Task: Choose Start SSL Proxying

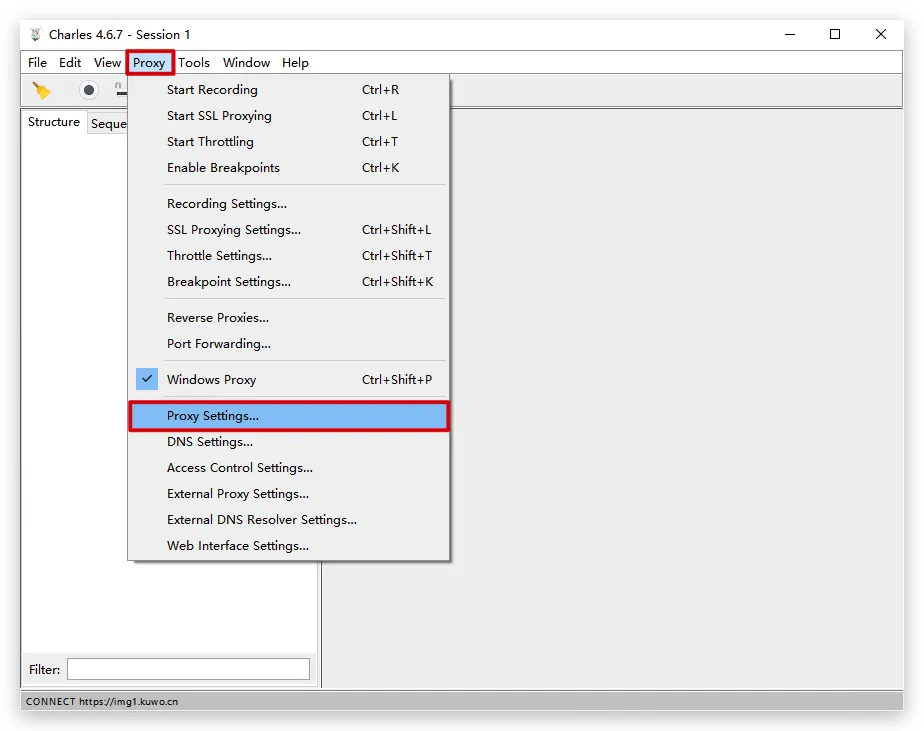Action: click(219, 116)
